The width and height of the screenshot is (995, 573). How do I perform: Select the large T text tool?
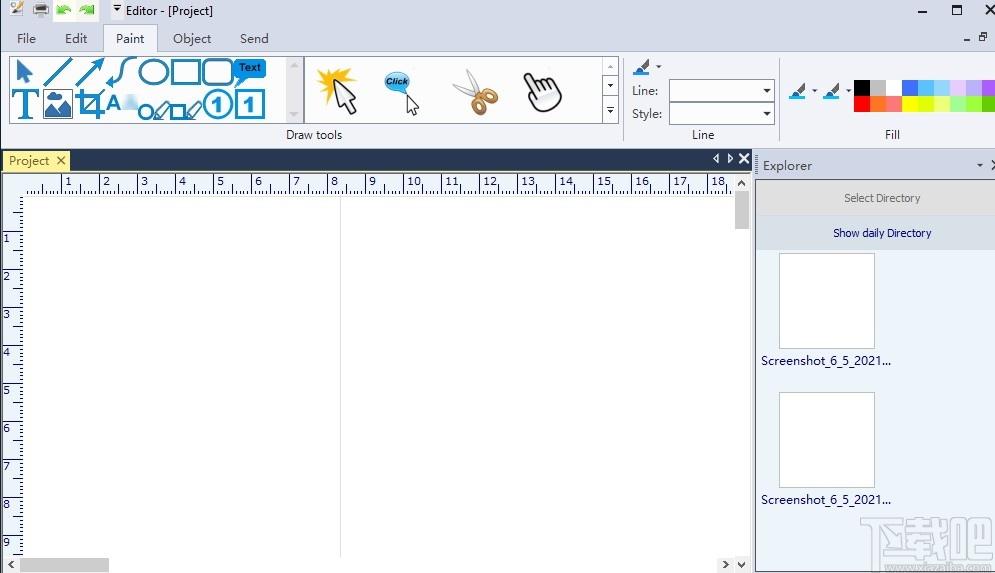(x=25, y=104)
